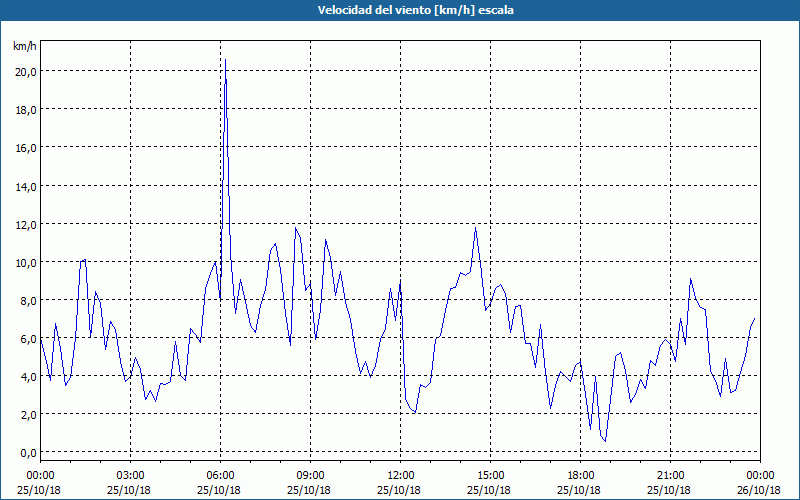This screenshot has width=800, height=500.
Task: Click the '06:00' time axis label
Action: [x=220, y=476]
